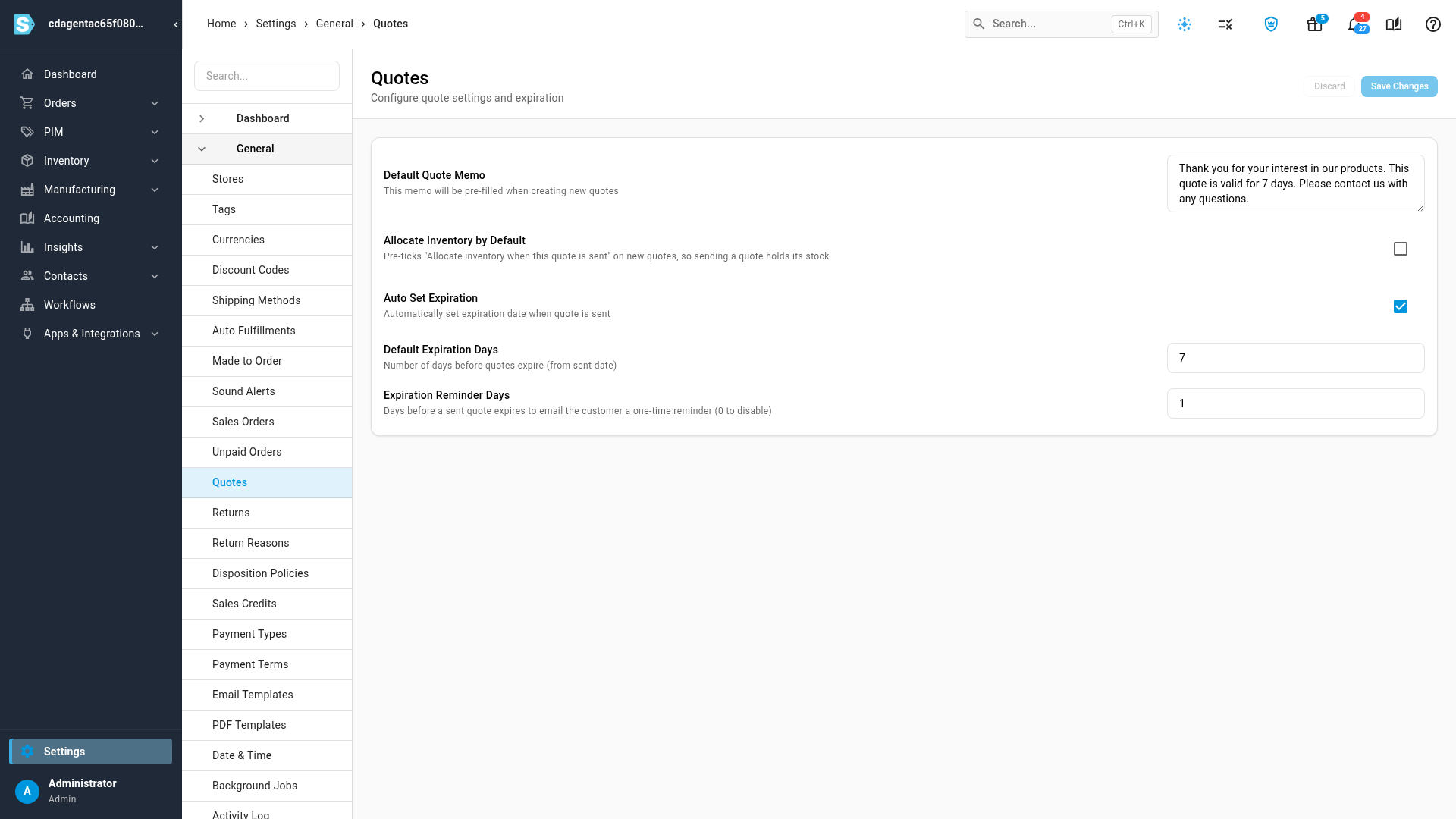Image resolution: width=1456 pixels, height=819 pixels.
Task: Click the Default Expiration Days input field
Action: click(1295, 358)
